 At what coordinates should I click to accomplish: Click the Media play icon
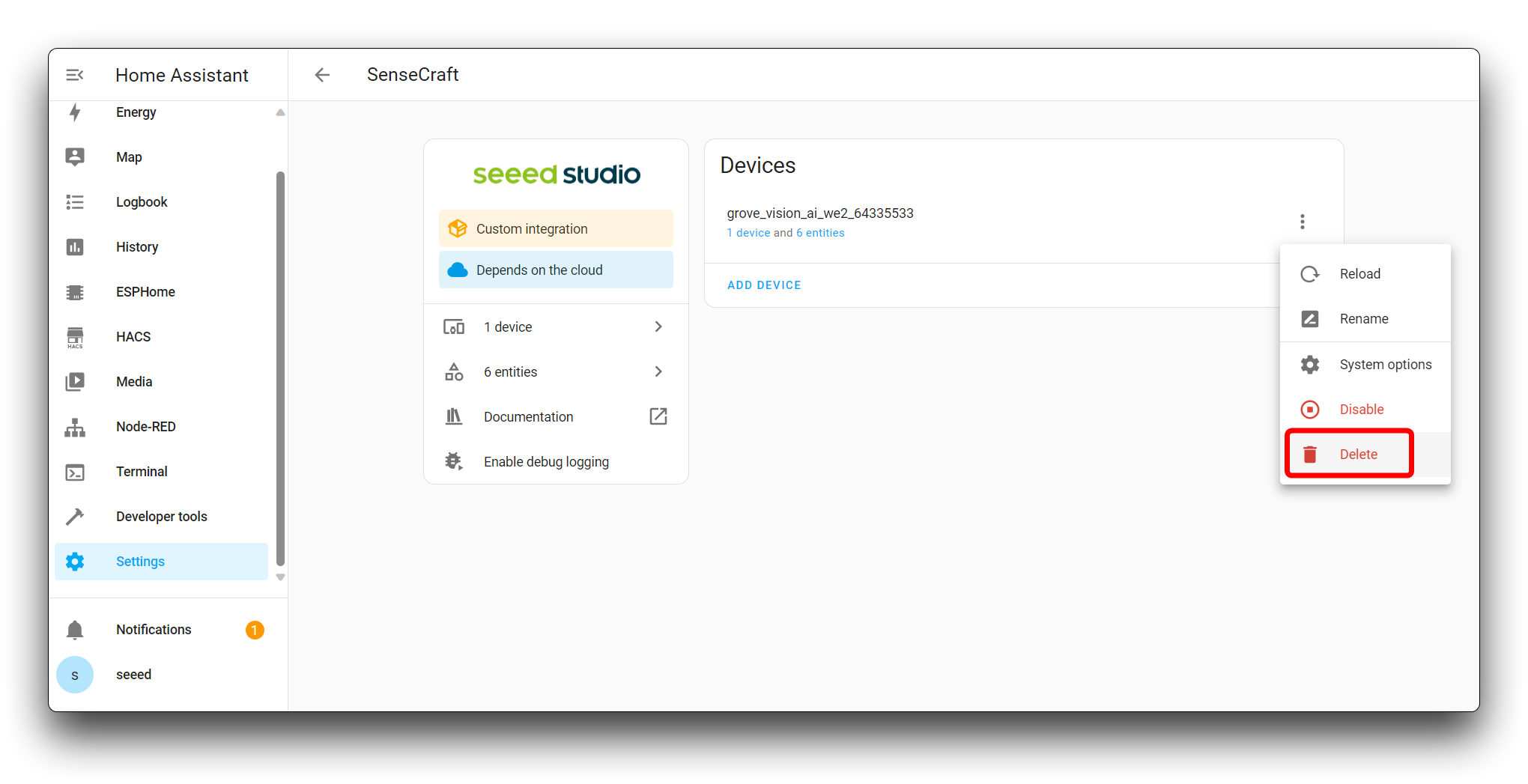75,382
